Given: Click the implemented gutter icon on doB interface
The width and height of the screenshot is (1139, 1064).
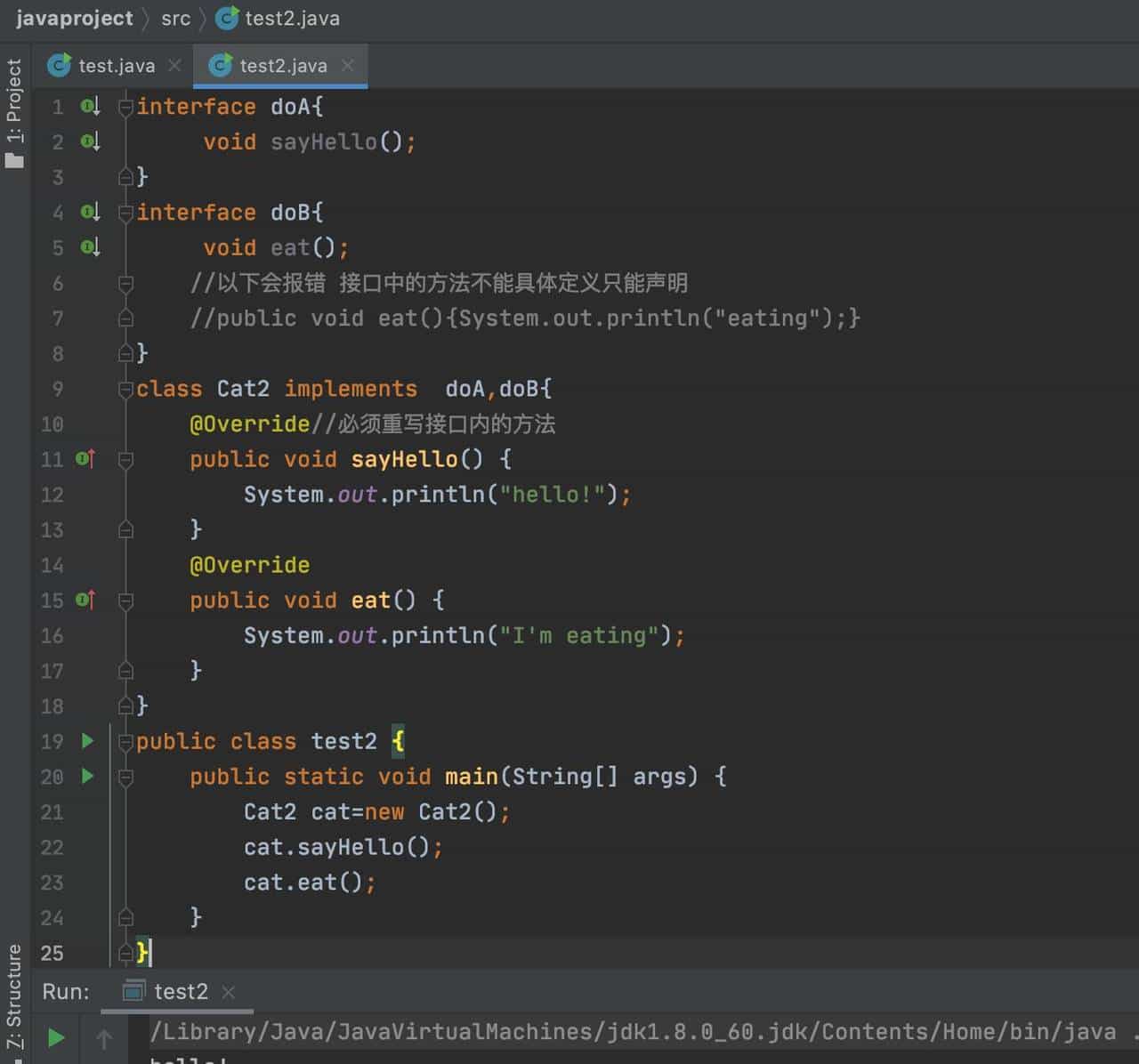Looking at the screenshot, I should pyautogui.click(x=90, y=213).
